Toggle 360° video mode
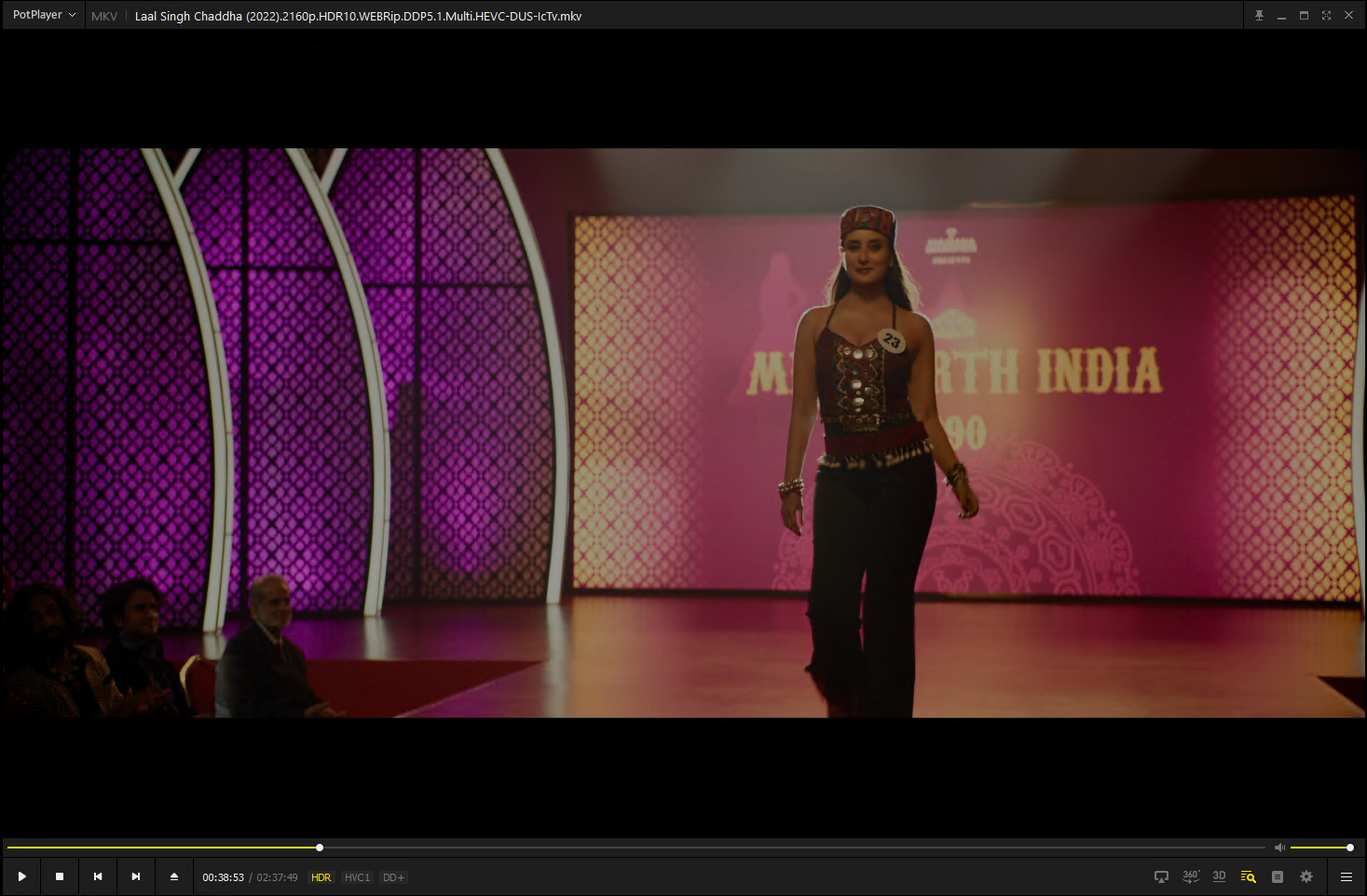The width and height of the screenshot is (1367, 896). (1190, 876)
